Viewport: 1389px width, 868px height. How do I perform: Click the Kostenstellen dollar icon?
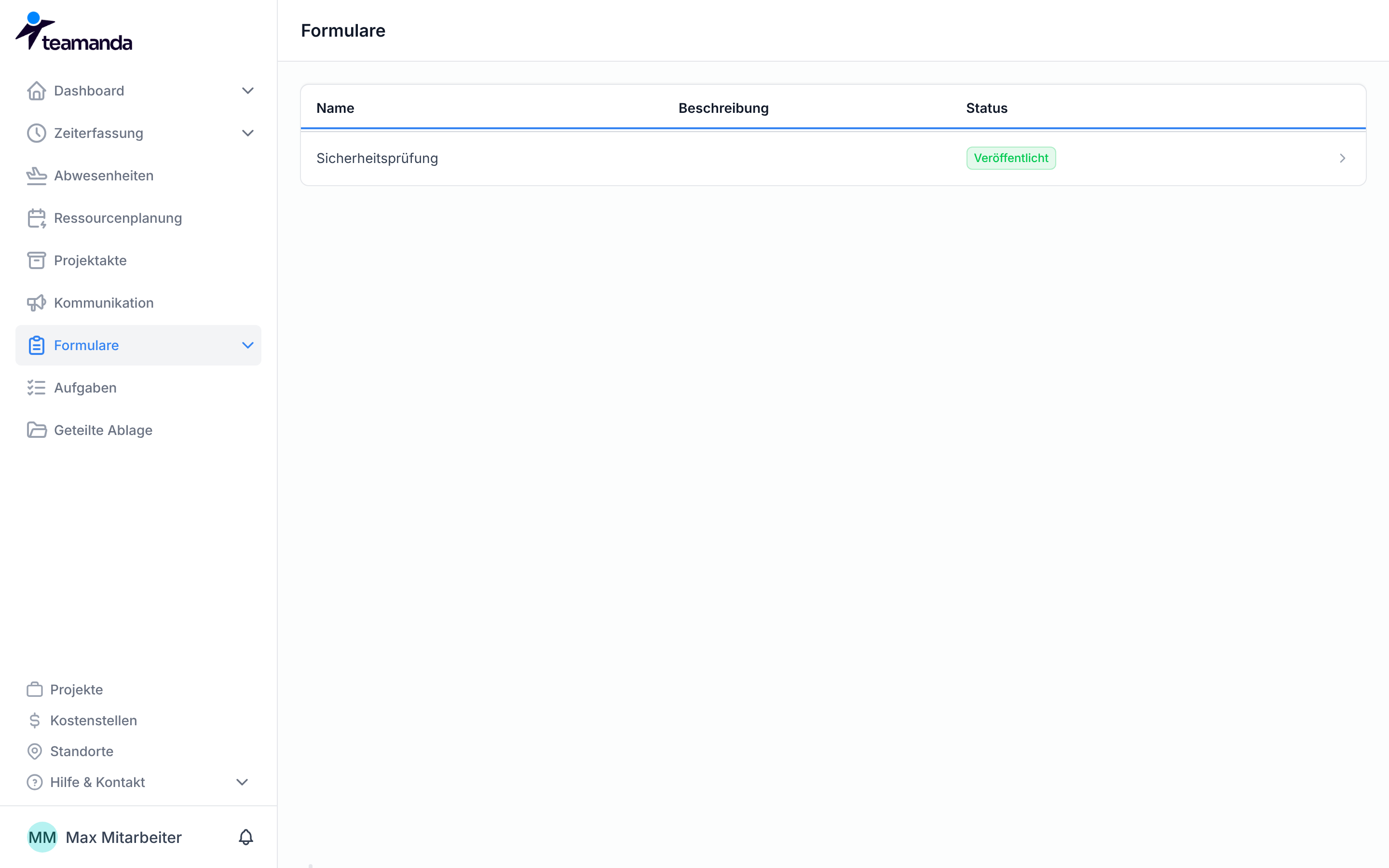[35, 720]
